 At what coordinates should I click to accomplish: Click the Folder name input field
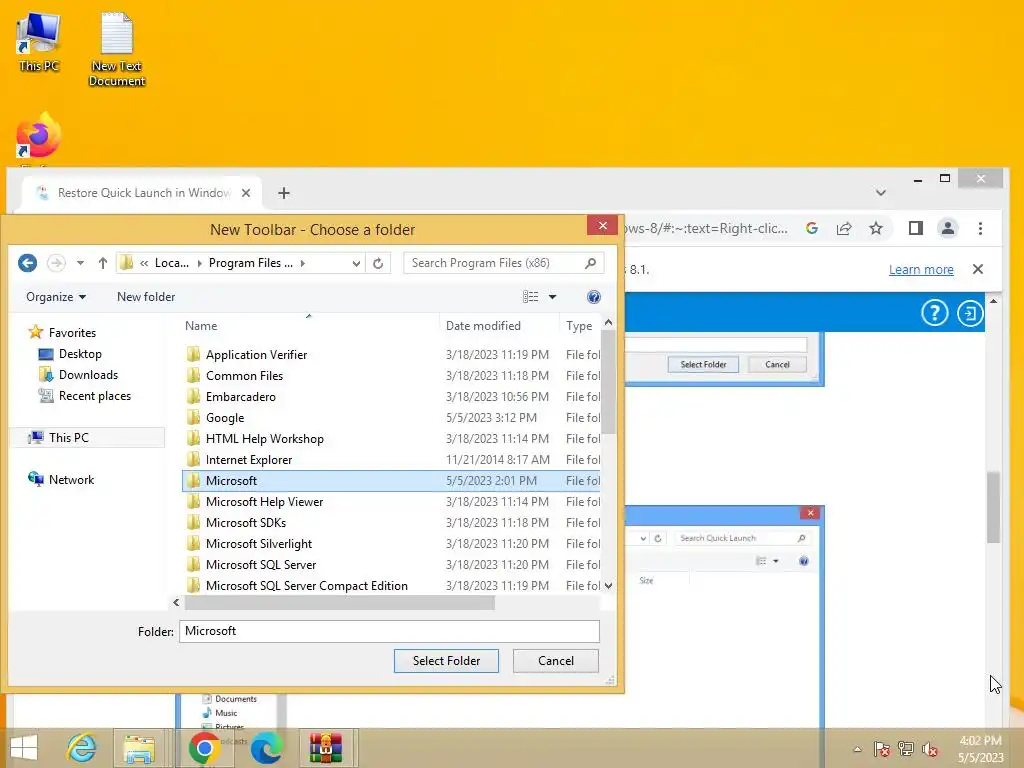[x=389, y=631]
